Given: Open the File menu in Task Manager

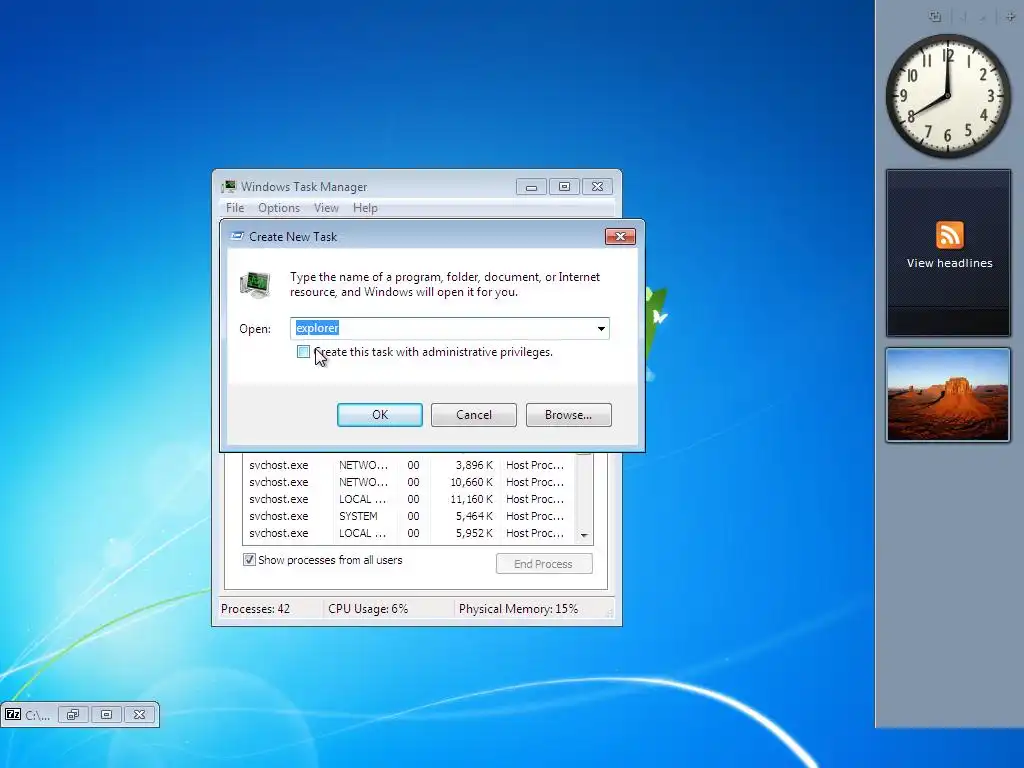Looking at the screenshot, I should (x=234, y=208).
